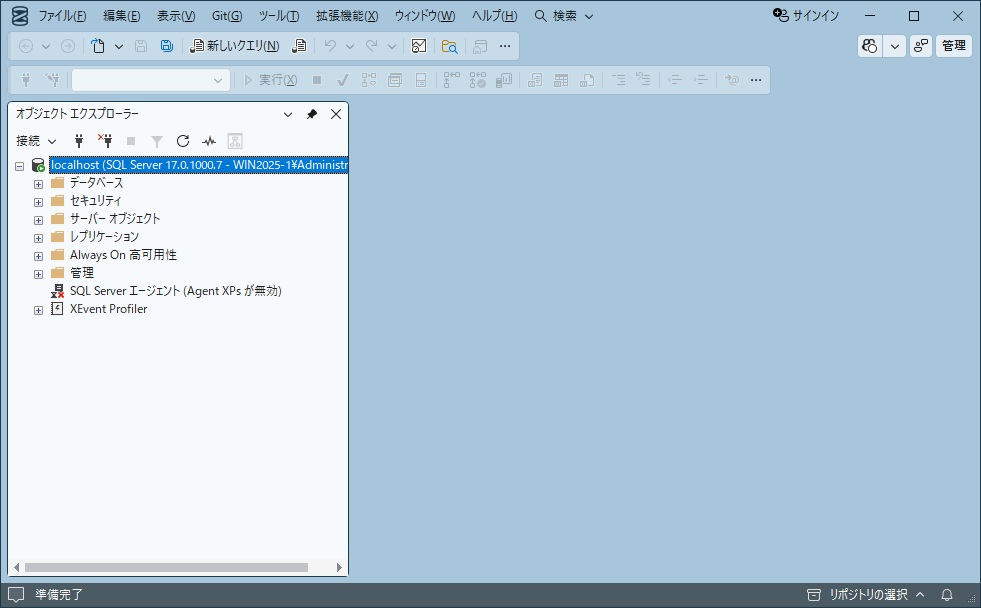Click the サインイン button
The height and width of the screenshot is (608, 981).
pos(807,16)
